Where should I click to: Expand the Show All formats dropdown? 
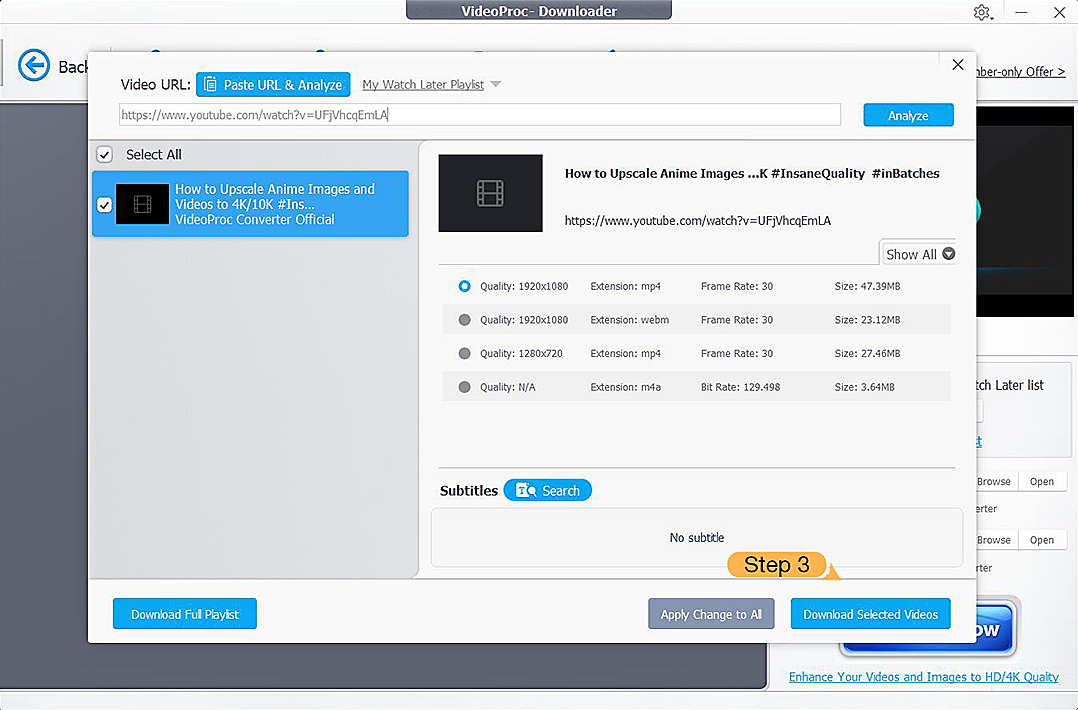click(918, 254)
